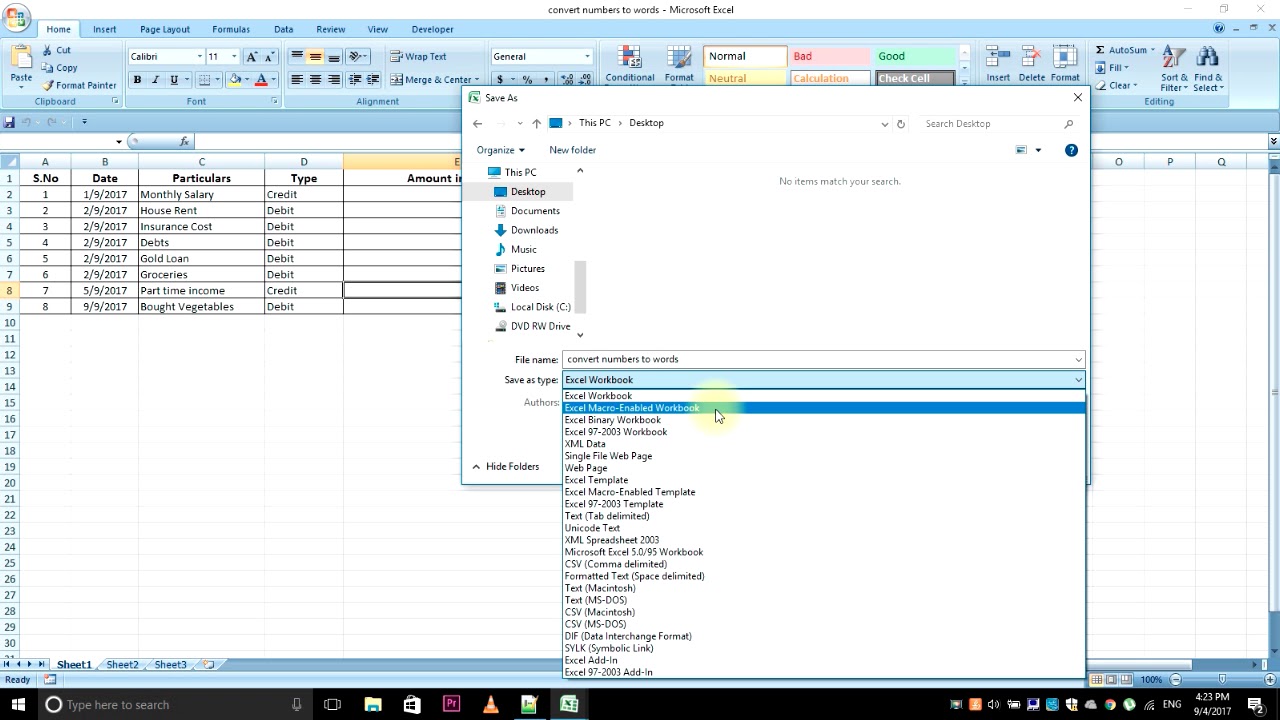Click the Sort & Filter icon

[1174, 58]
